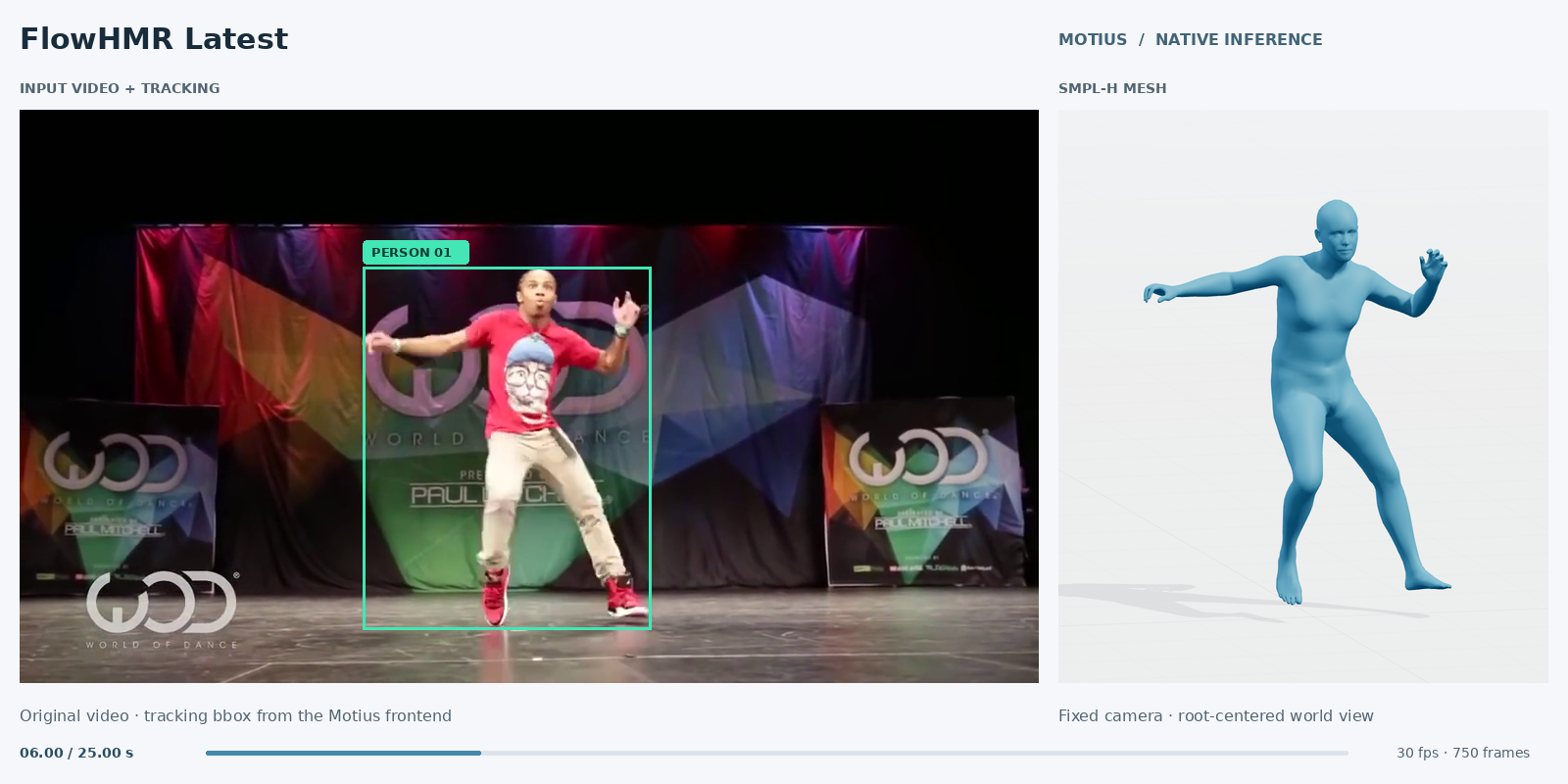Click the "FlowHMR Latest" title
Image resolution: width=1568 pixels, height=784 pixels.
[x=154, y=39]
